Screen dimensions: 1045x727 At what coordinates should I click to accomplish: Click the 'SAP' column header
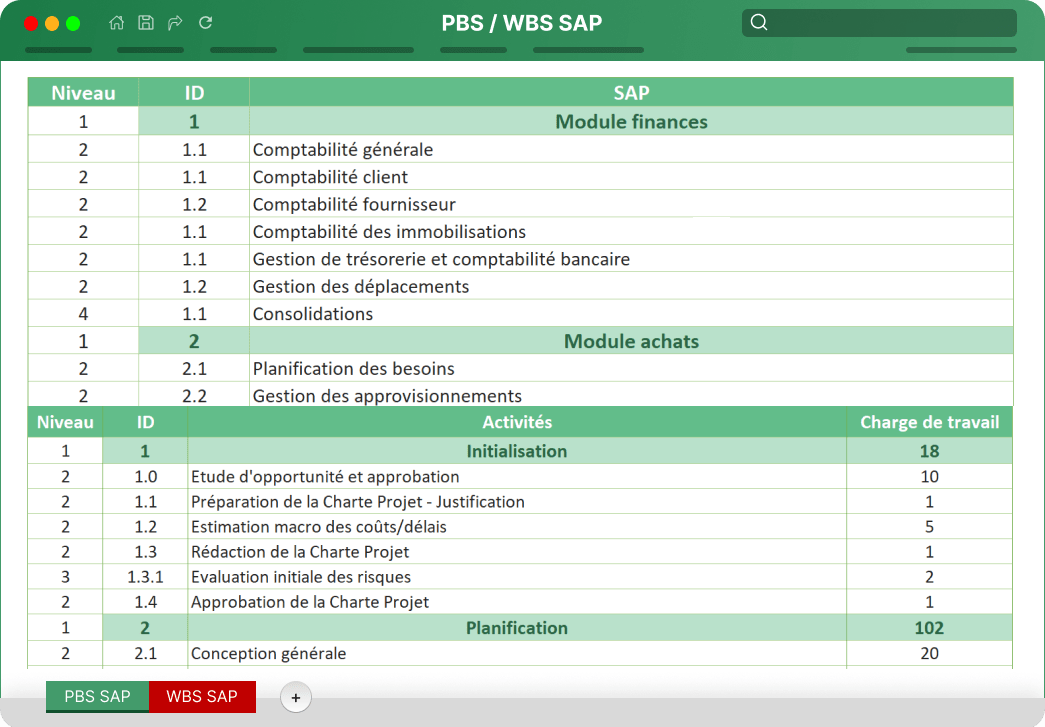pos(631,93)
